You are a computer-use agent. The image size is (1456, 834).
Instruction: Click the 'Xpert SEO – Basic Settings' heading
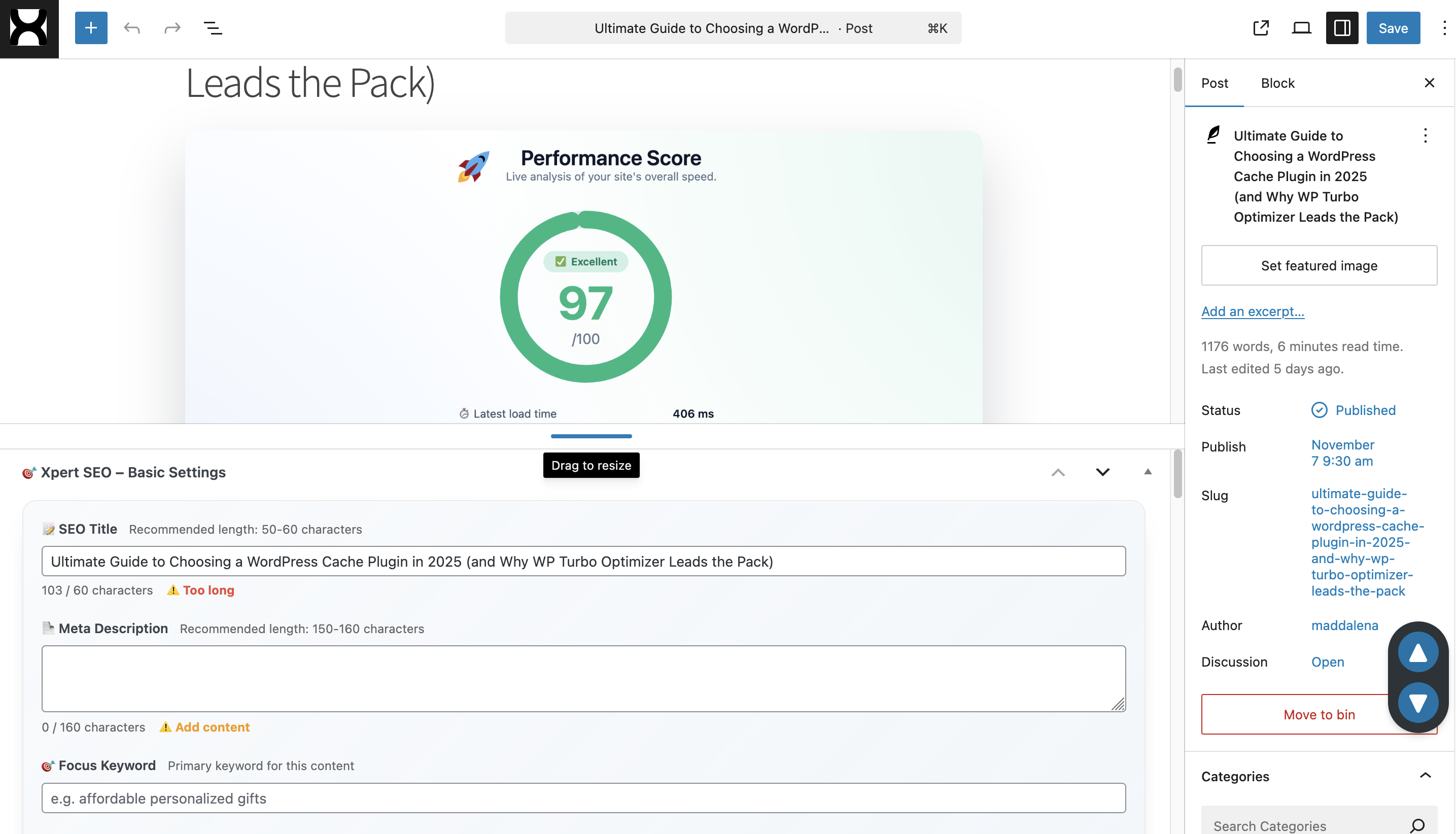click(x=133, y=473)
